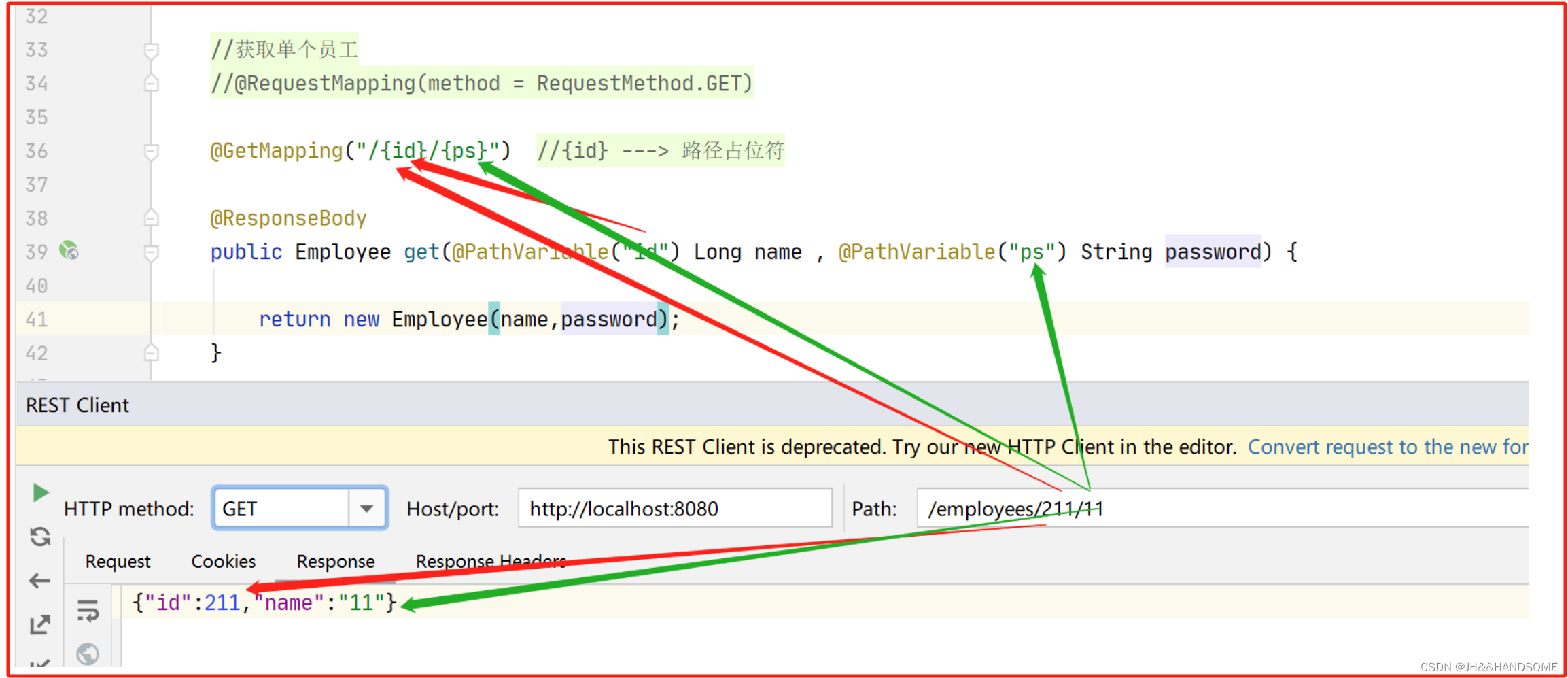Run the REST request with the green play icon

(x=41, y=492)
